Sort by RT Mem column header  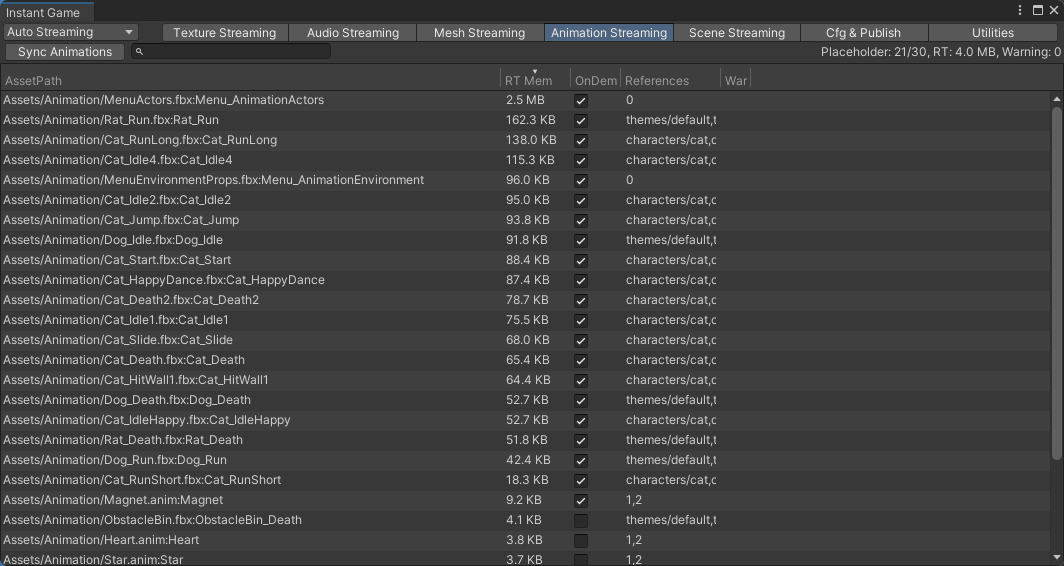(x=528, y=80)
